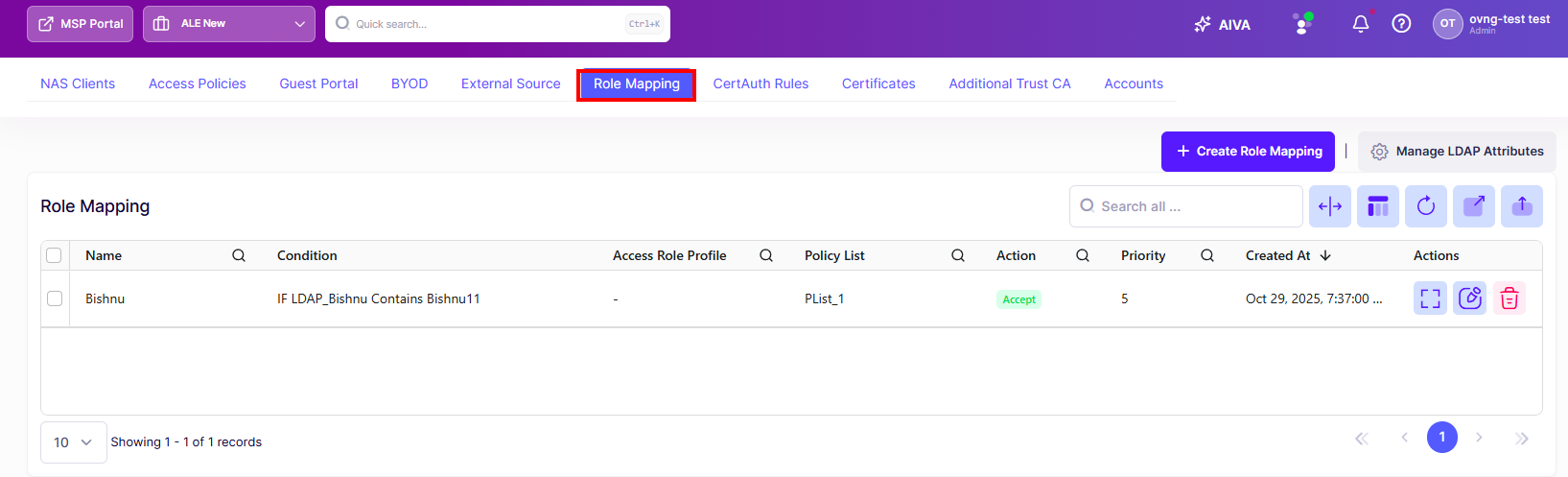Screen dimensions: 1568x477
Task: Click the ovng-test test account name
Action: 1509,19
